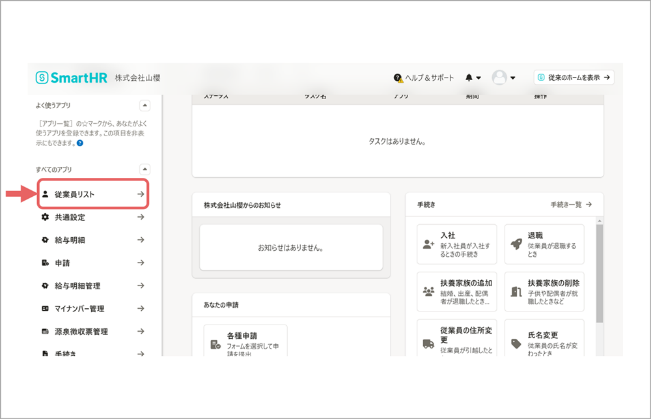The image size is (651, 419).
Task: Collapse the すべてのアプリ section
Action: [144, 170]
